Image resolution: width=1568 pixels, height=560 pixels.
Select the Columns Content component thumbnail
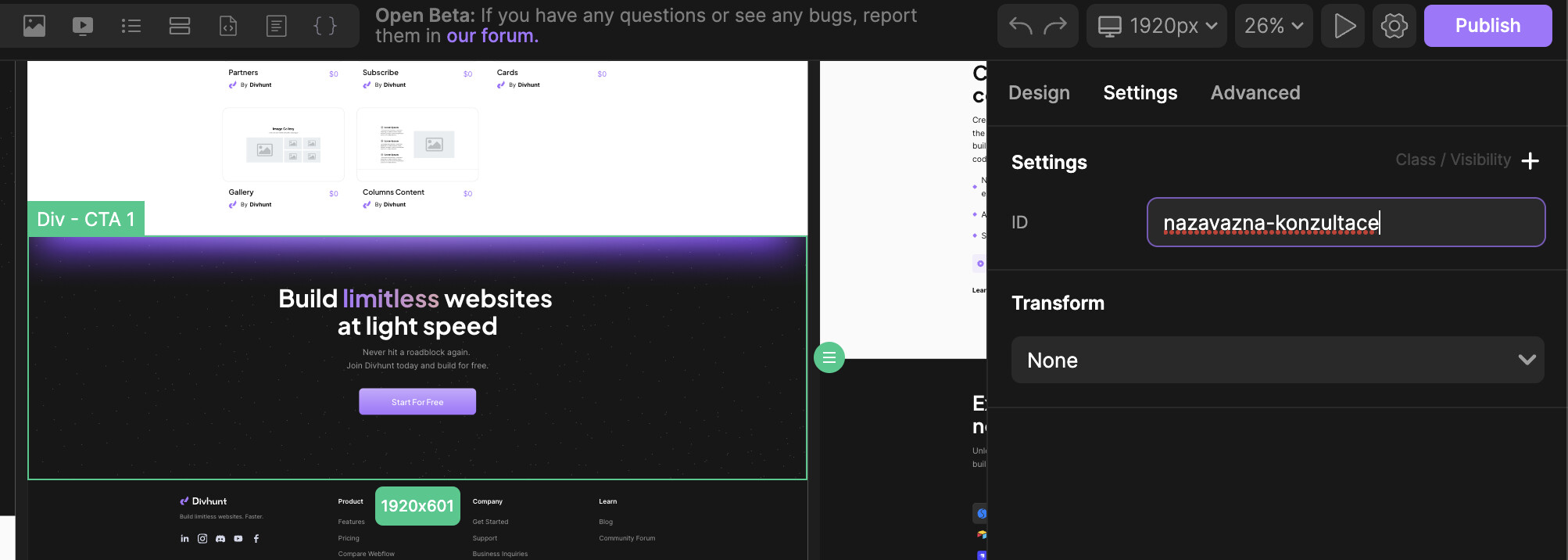(417, 145)
